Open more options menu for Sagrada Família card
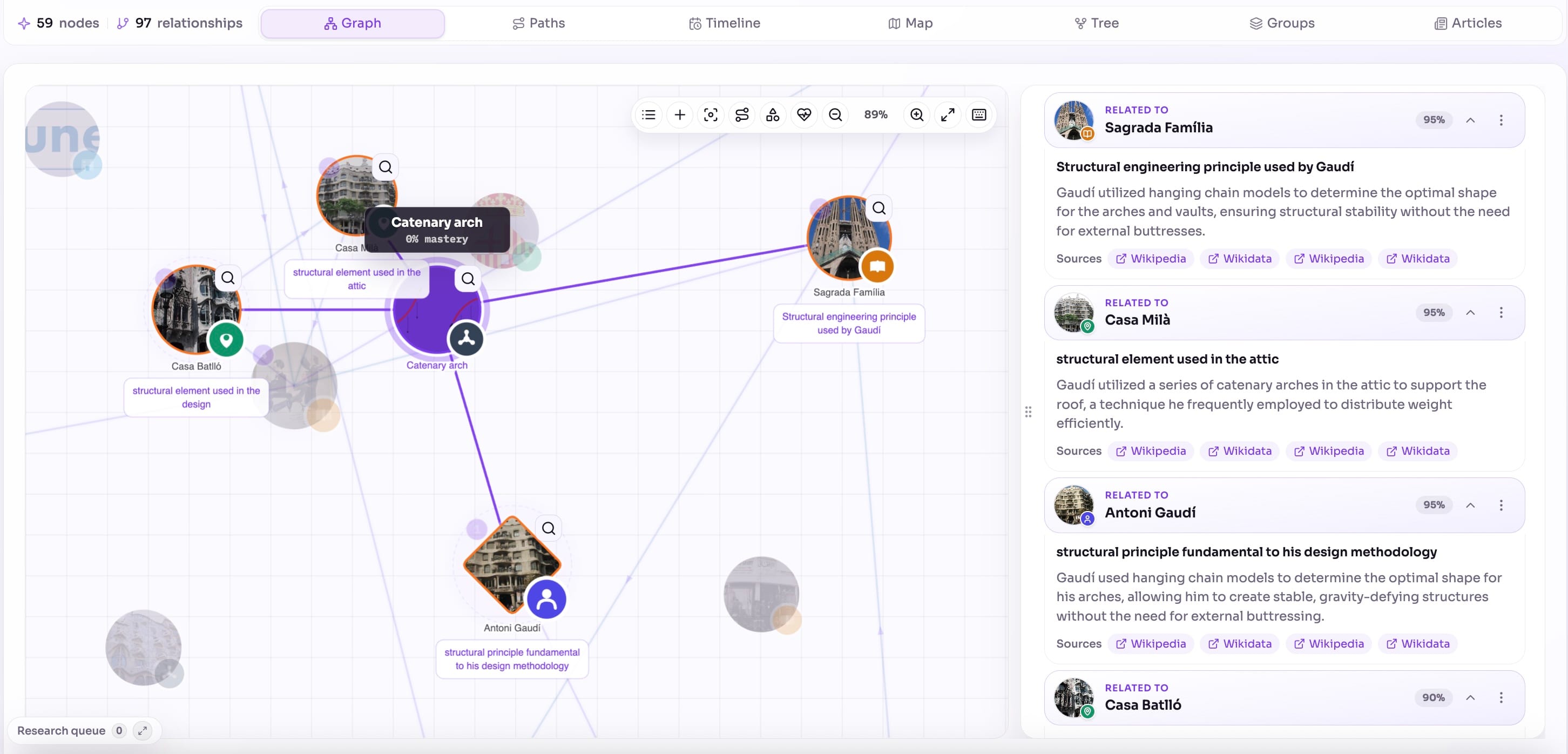This screenshot has width=1568, height=754. (1501, 120)
